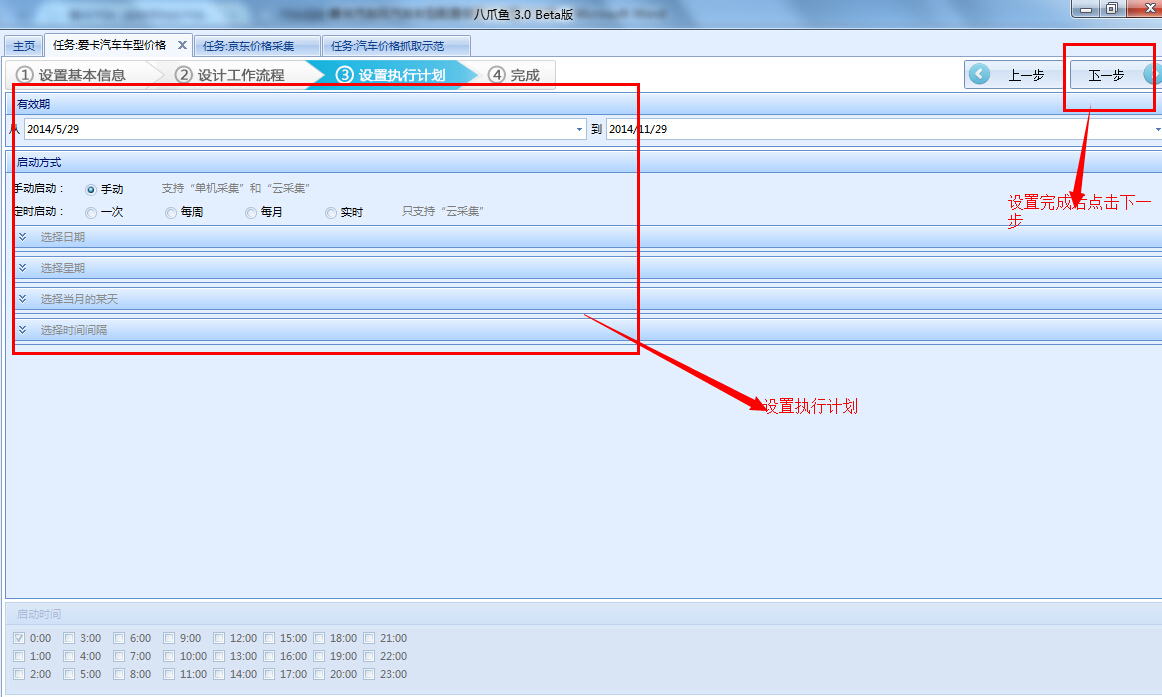The height and width of the screenshot is (697, 1162).
Task: Select the 每月 monthly radio button
Action: point(250,213)
